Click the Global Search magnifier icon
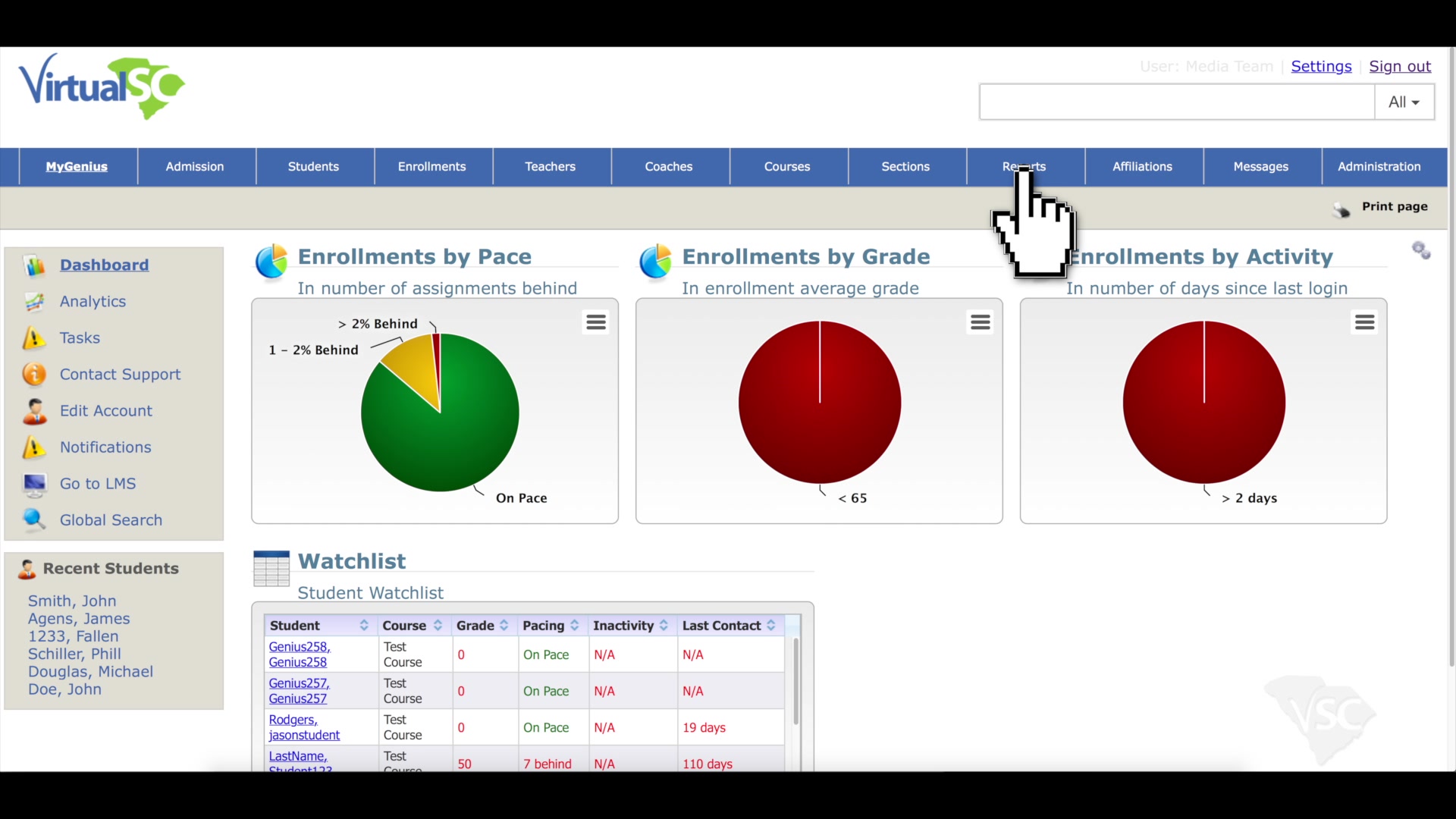The image size is (1456, 819). click(x=34, y=520)
